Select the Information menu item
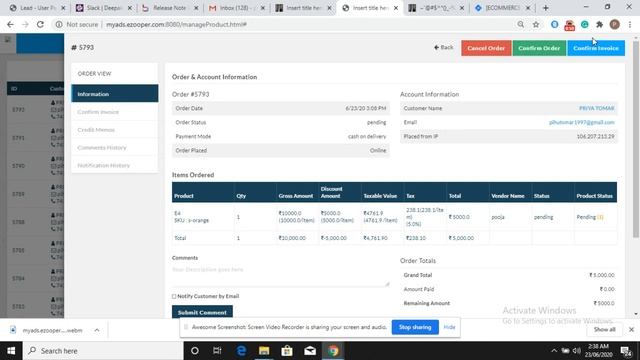 coord(115,94)
